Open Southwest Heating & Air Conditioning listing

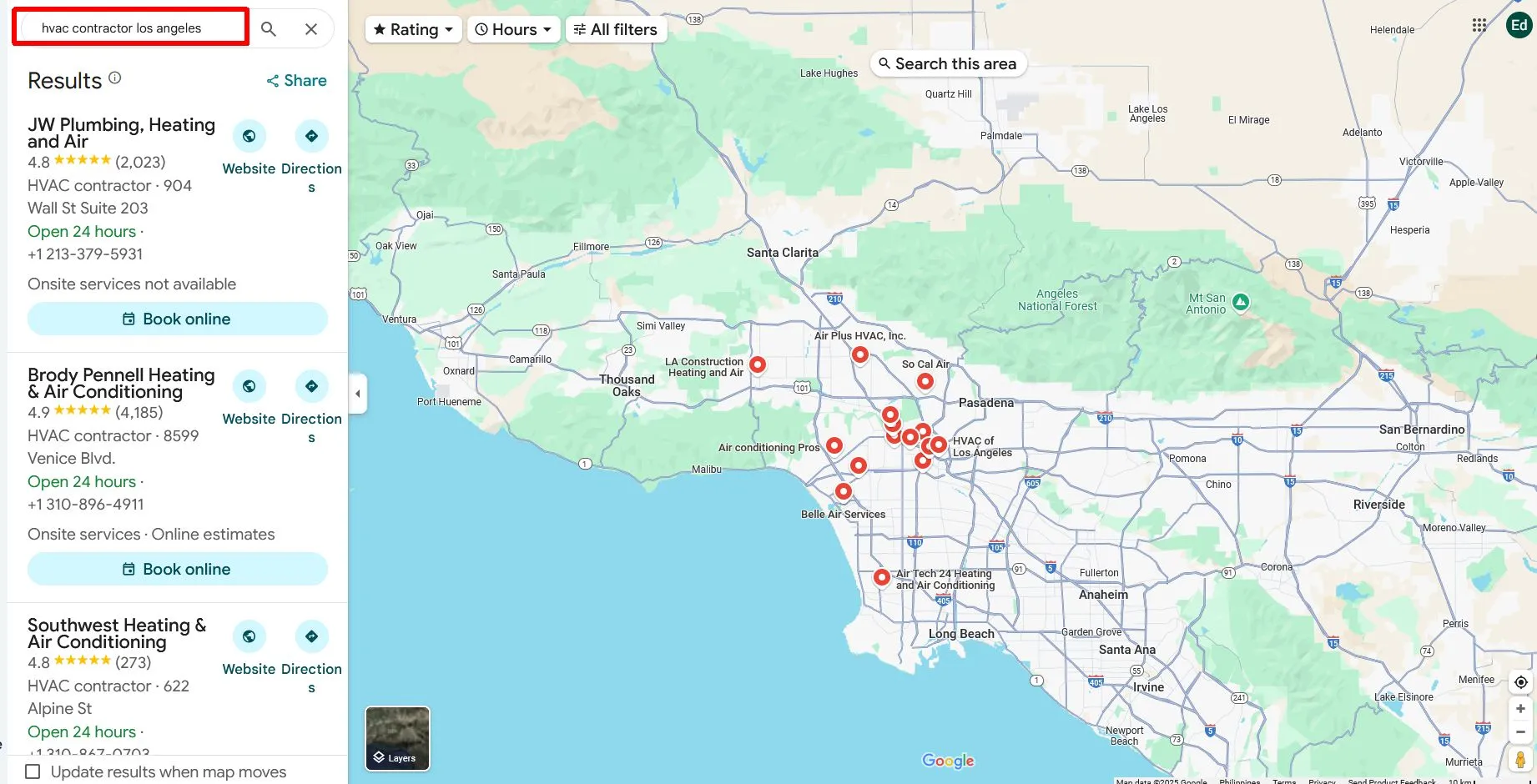click(x=117, y=633)
